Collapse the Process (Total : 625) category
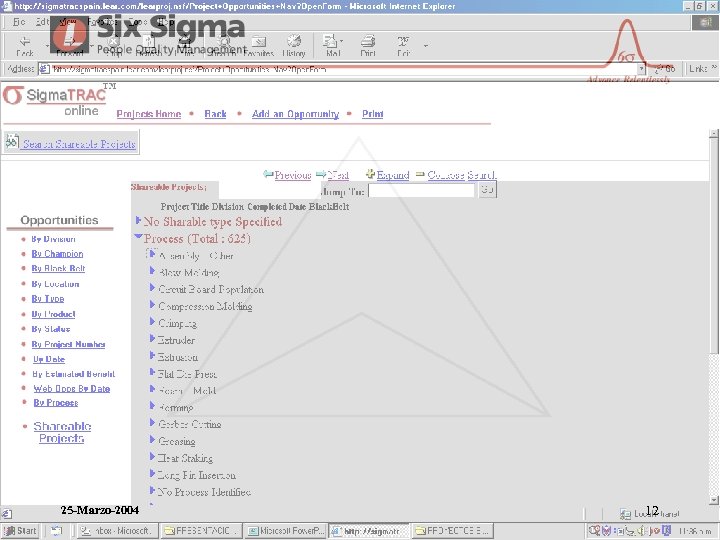This screenshot has height=540, width=720. coord(138,236)
